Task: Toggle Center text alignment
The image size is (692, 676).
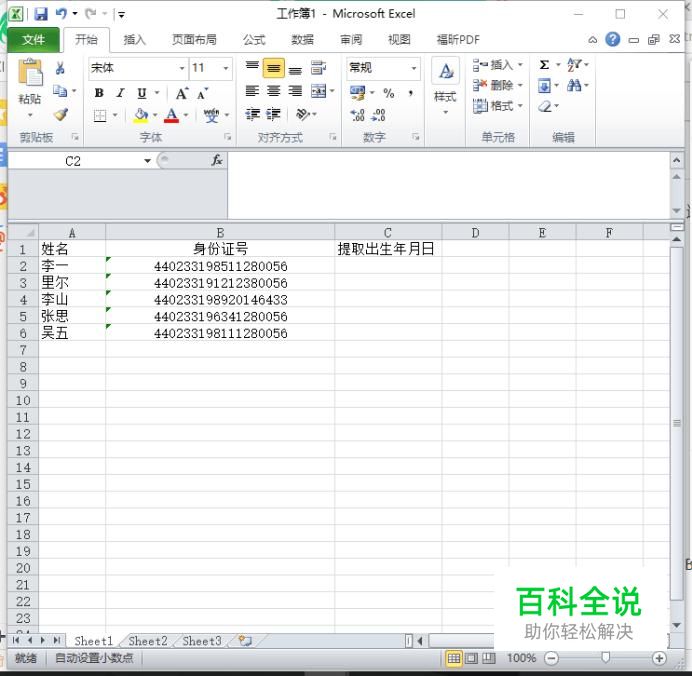Action: coord(274,91)
